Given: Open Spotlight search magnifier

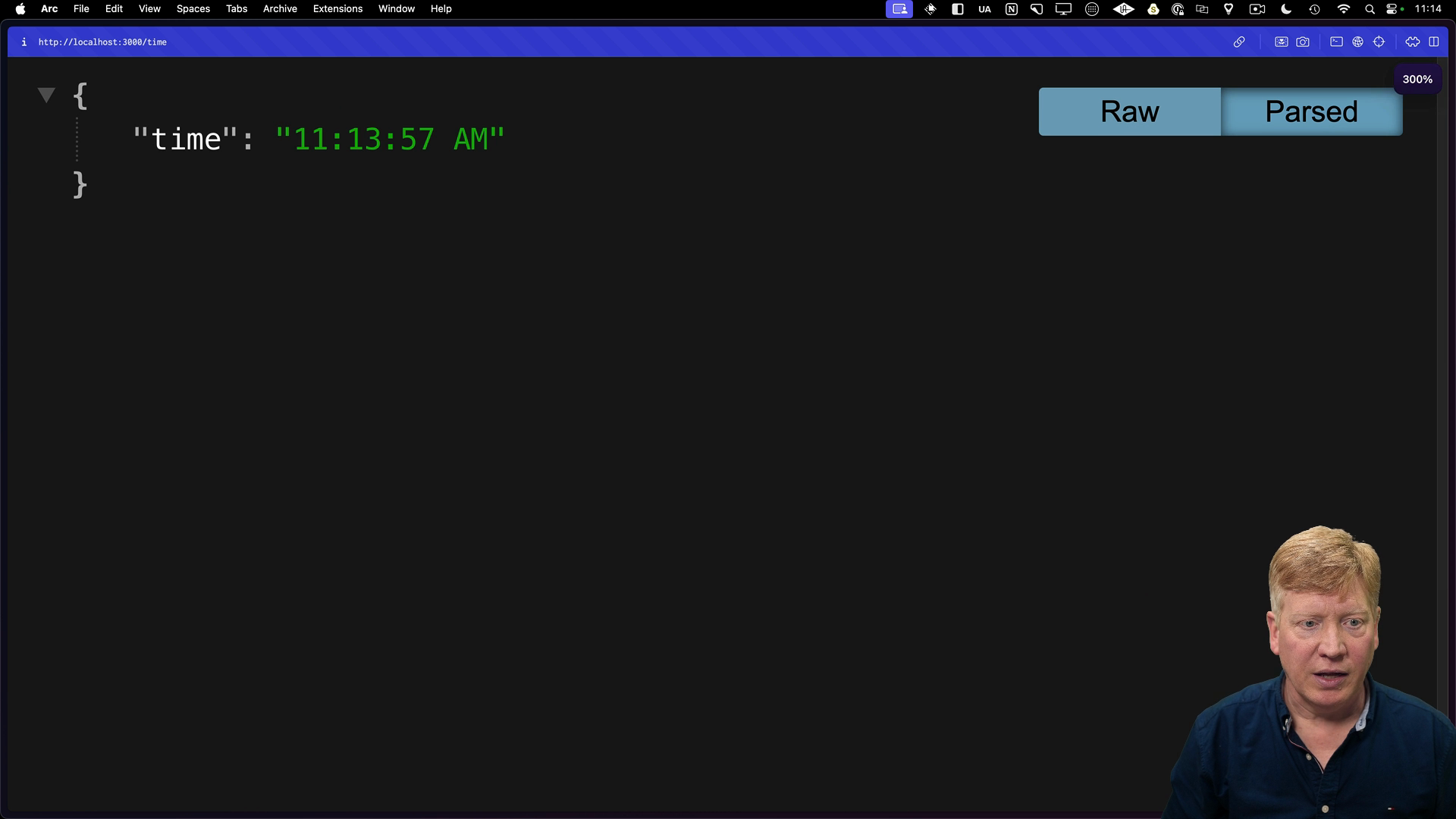Looking at the screenshot, I should click(x=1370, y=9).
